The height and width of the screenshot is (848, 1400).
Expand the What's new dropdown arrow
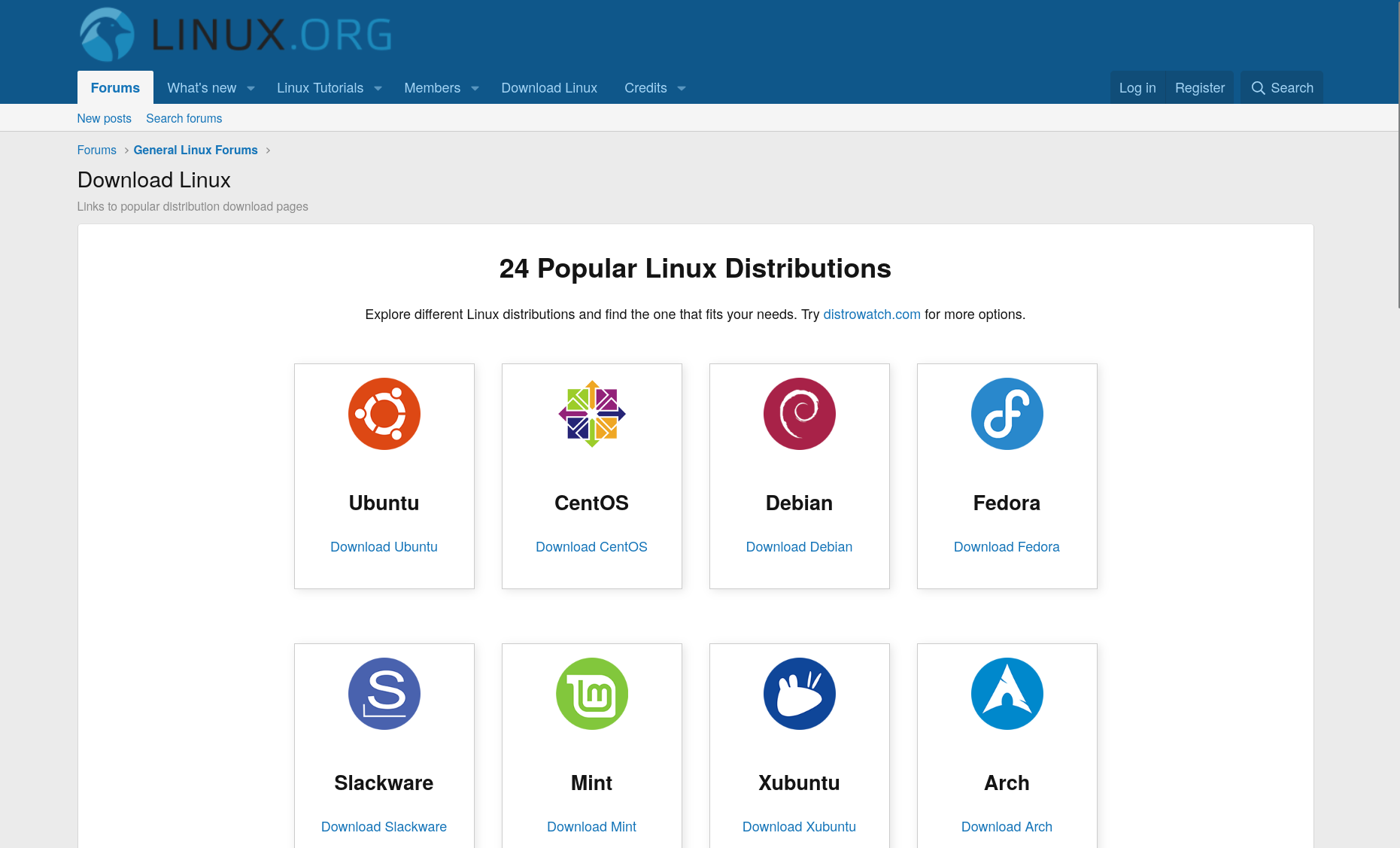[x=251, y=89]
